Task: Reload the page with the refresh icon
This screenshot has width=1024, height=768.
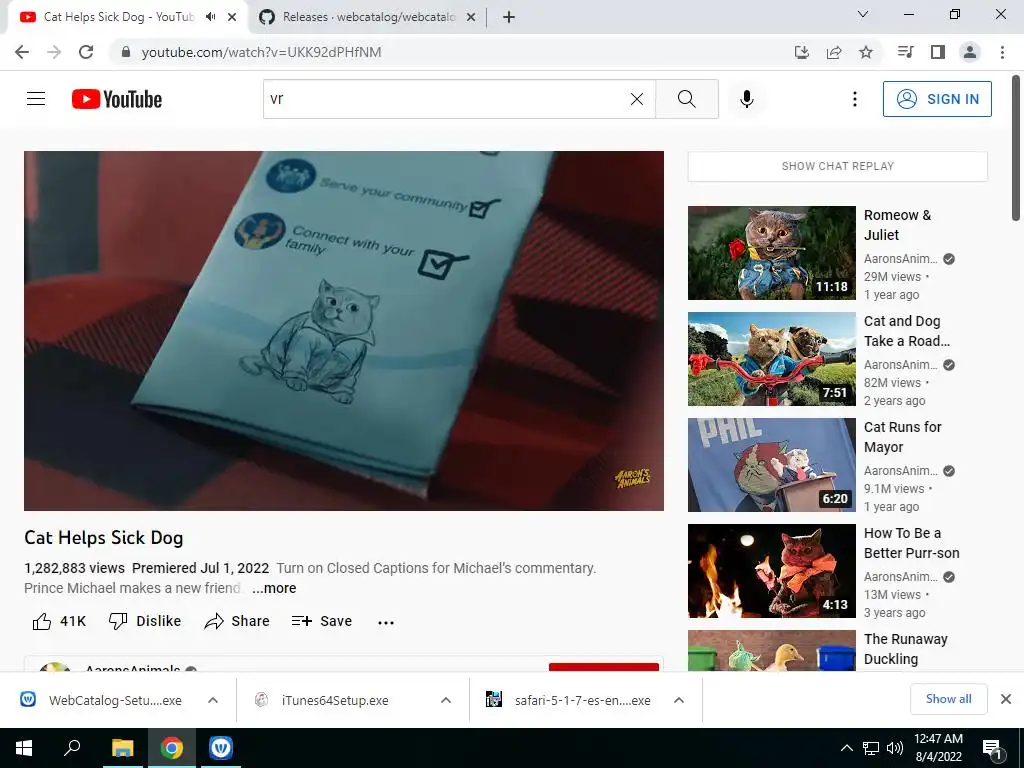Action: (x=86, y=52)
